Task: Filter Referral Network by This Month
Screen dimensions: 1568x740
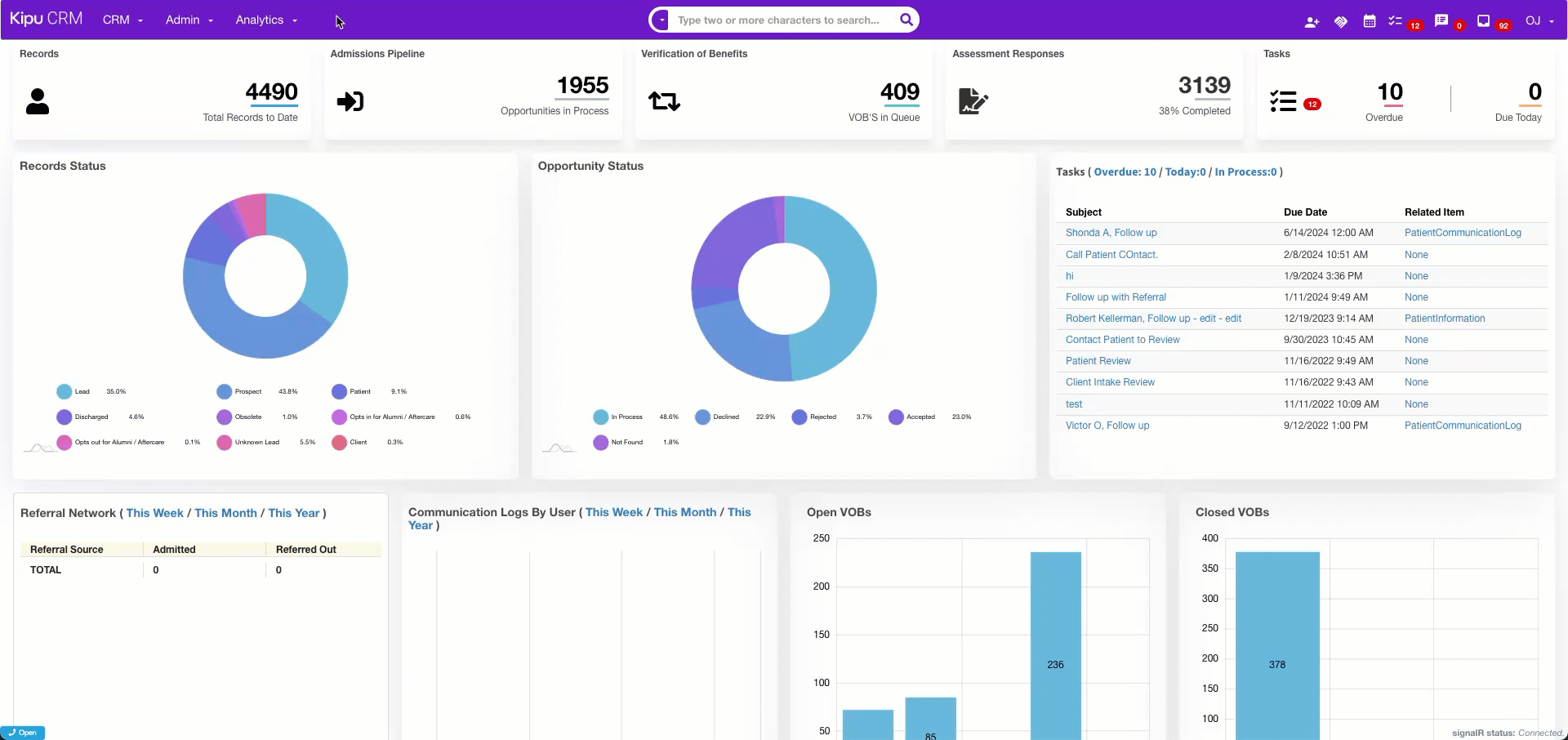Action: point(225,513)
